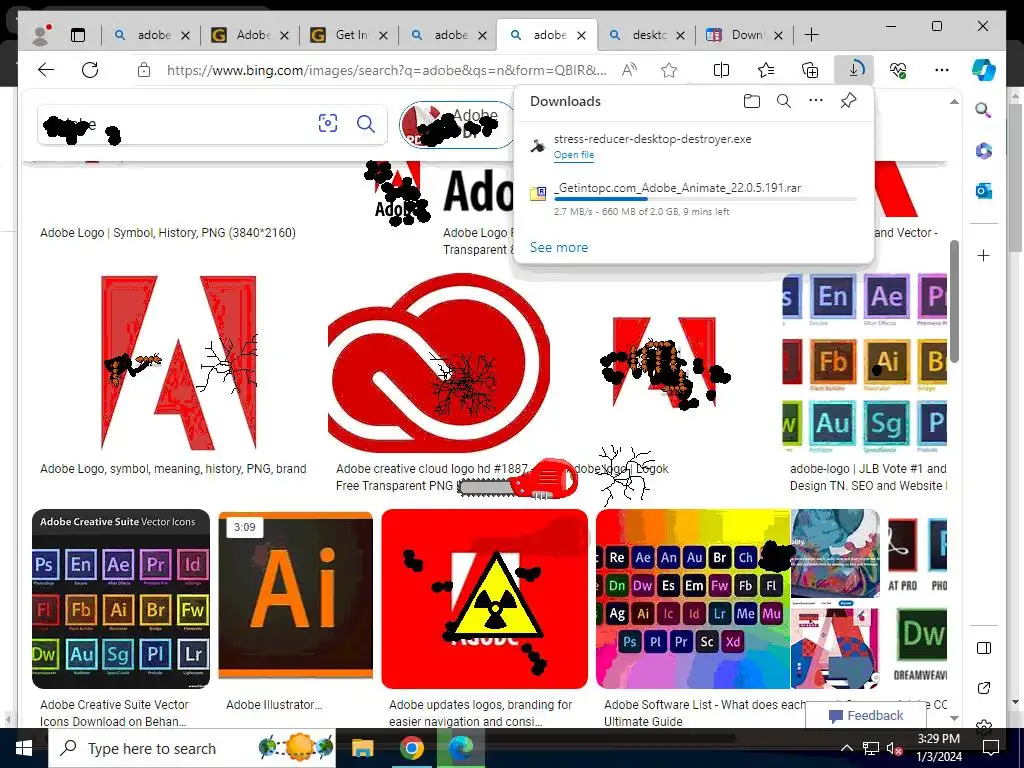Search downloads with magnifier icon
The width and height of the screenshot is (1024, 768).
784,101
